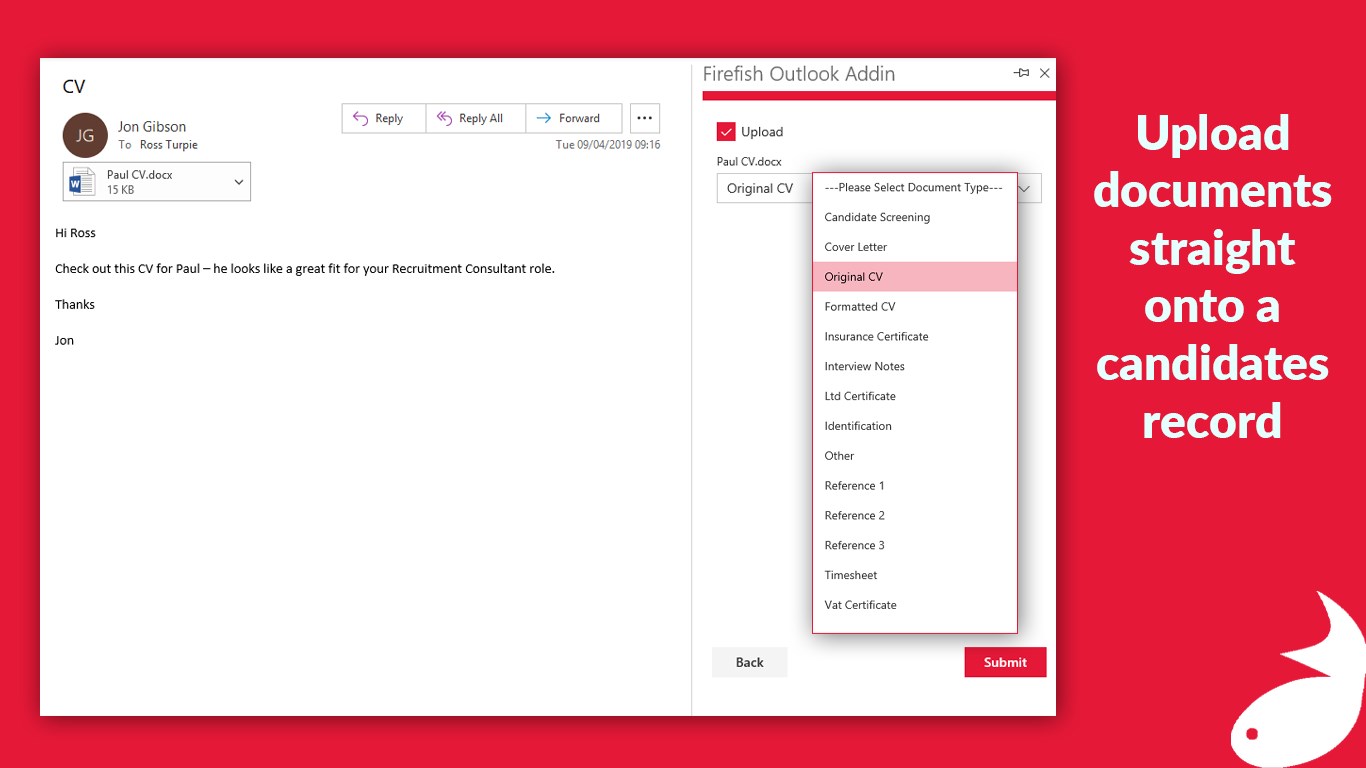Click sender name Jon Gibson
Screen dimensions: 1366x768
pos(152,127)
